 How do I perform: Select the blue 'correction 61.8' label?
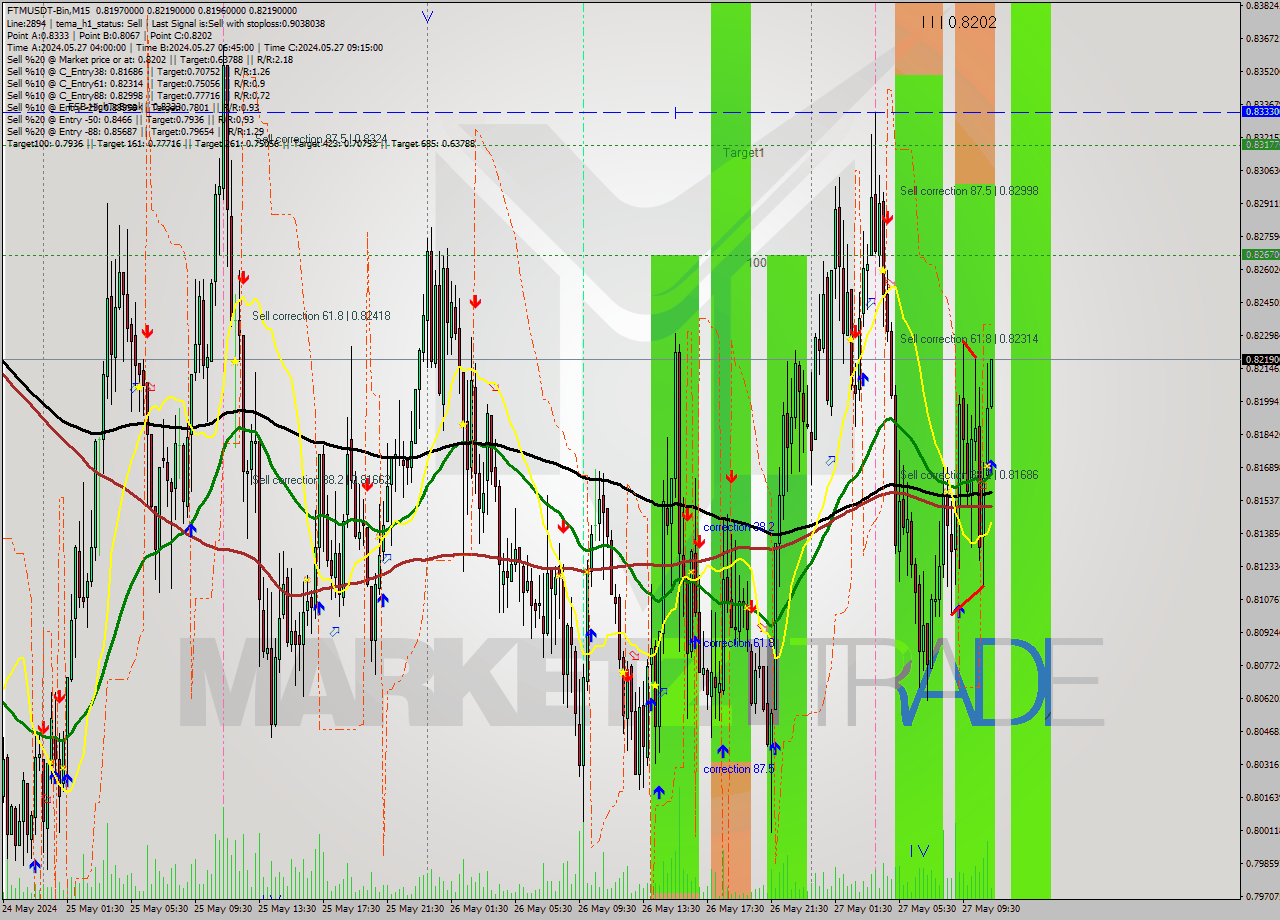[738, 643]
